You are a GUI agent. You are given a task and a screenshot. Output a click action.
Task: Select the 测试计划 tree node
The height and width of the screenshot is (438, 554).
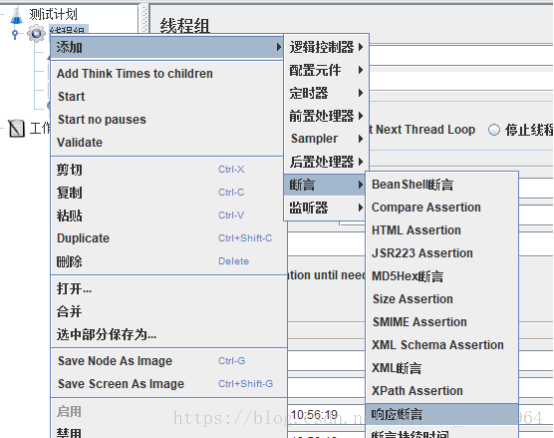tap(53, 14)
